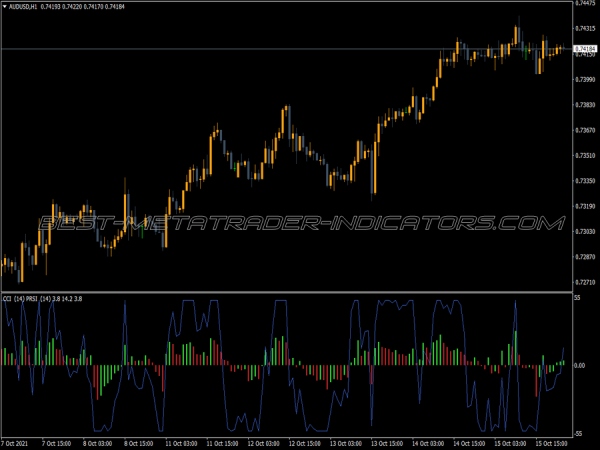Click the 11 Oct 03:00 time label
The image size is (600, 450).
coord(181,443)
